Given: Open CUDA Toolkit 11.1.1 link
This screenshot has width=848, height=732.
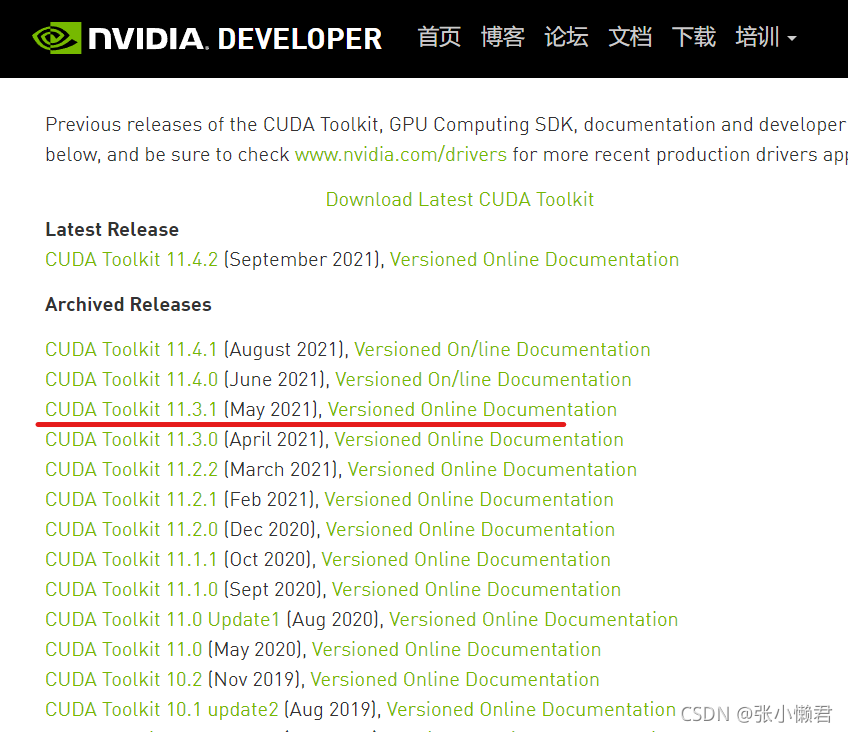Looking at the screenshot, I should (x=131, y=560).
